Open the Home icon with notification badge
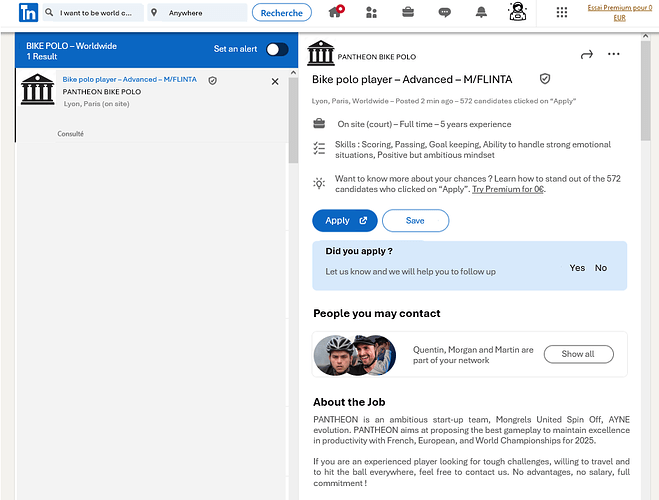Image resolution: width=659 pixels, height=500 pixels. click(x=336, y=11)
